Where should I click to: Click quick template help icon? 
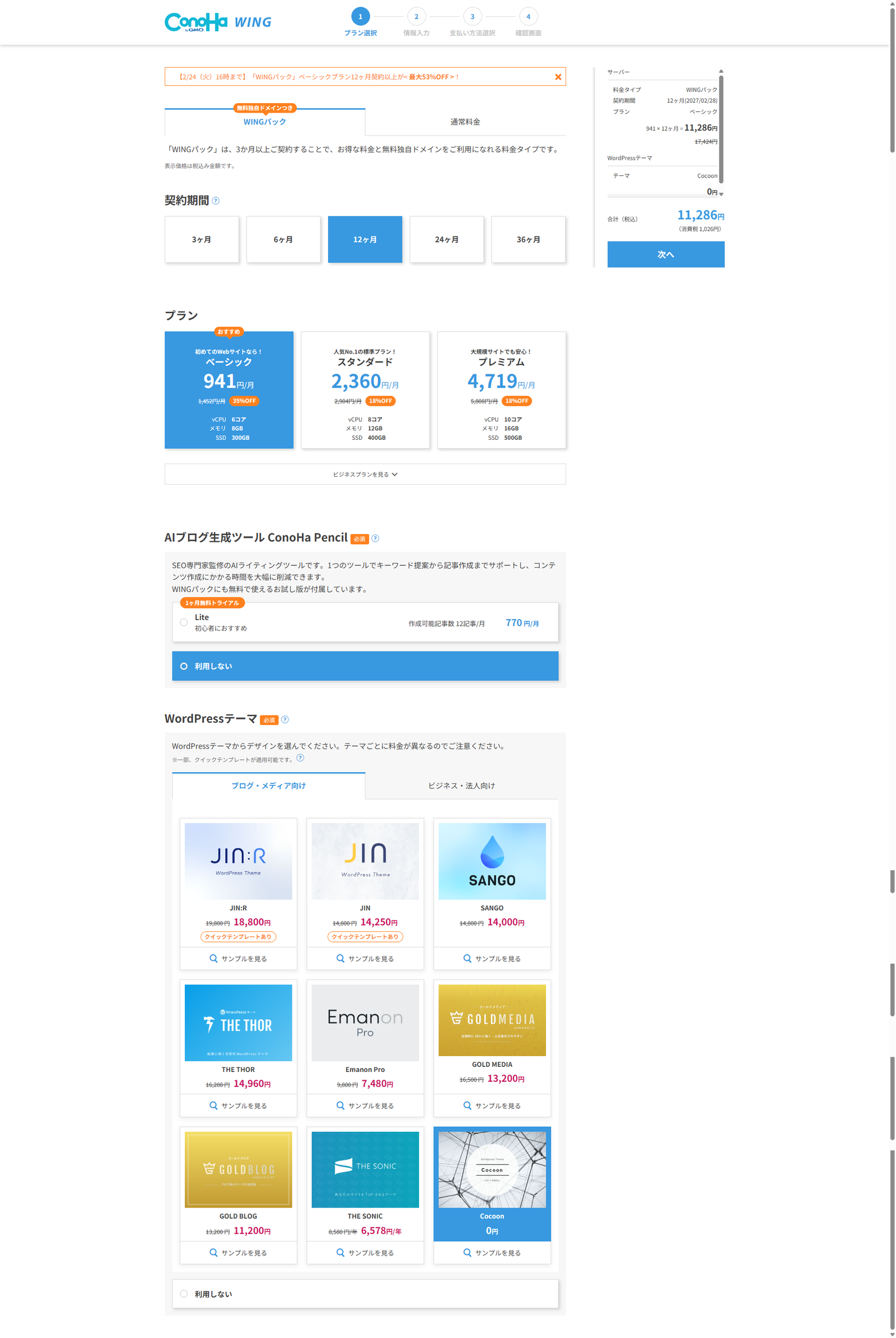pyautogui.click(x=300, y=758)
